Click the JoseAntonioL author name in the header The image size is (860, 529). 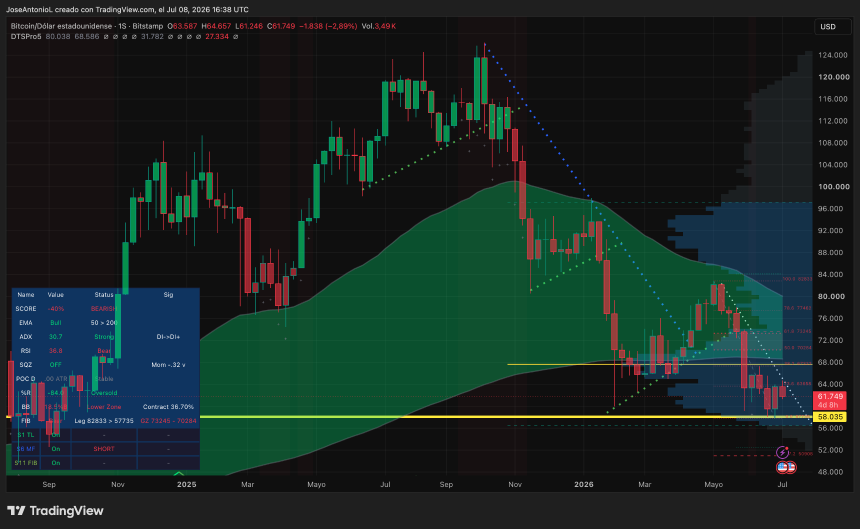(x=29, y=9)
